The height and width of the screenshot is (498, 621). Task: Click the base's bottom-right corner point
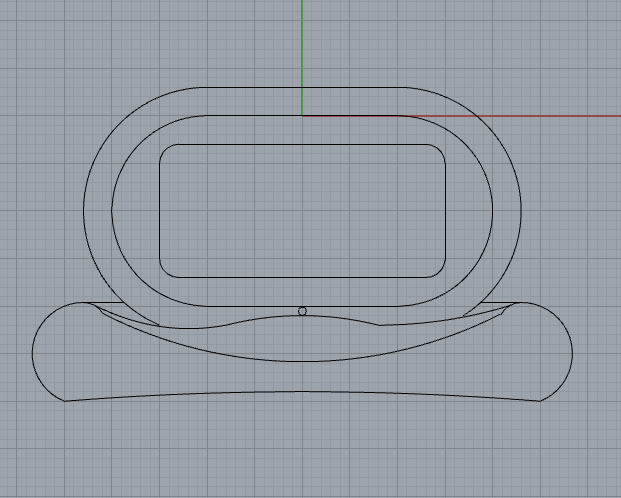(x=539, y=401)
